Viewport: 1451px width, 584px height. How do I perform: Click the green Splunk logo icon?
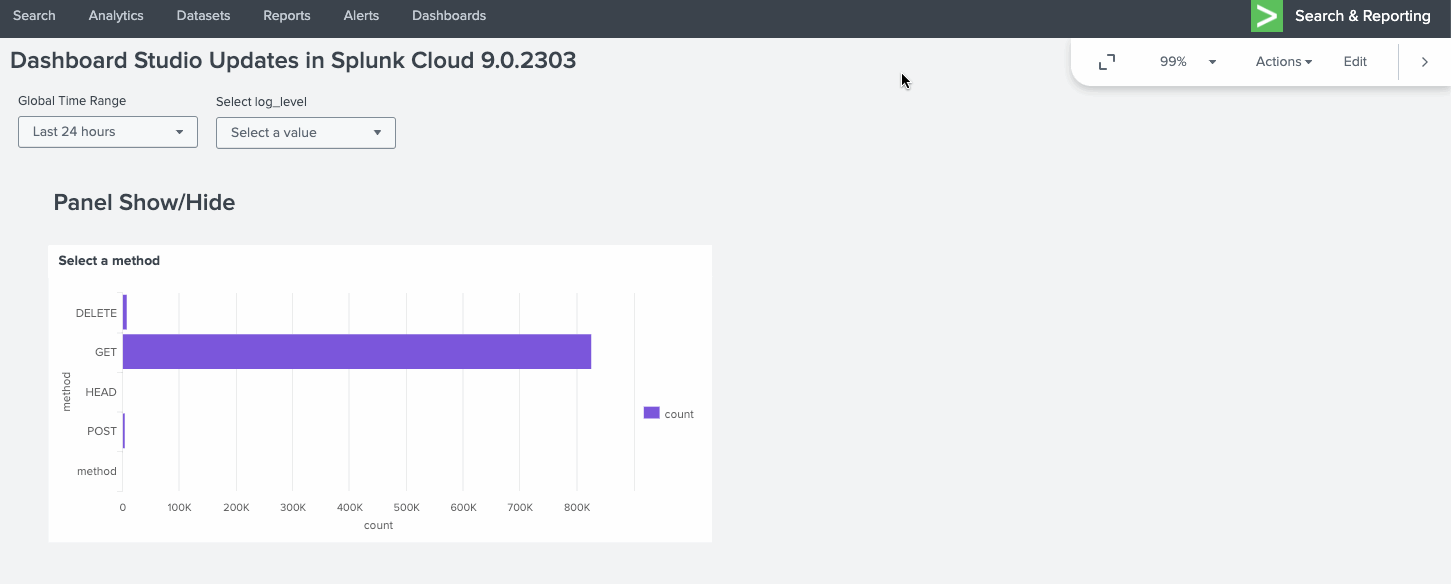(1267, 16)
